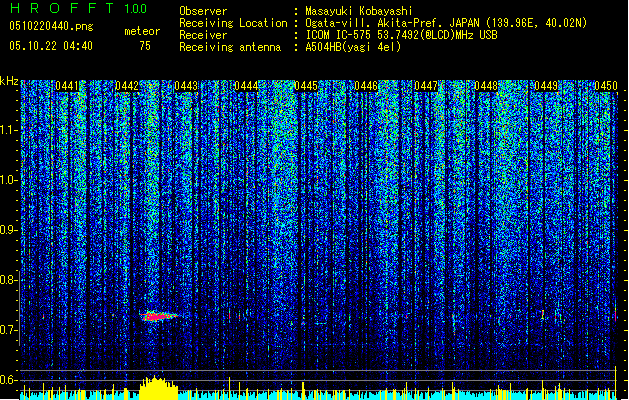629x400 pixels.
Task: Click the 0447 time marker
Action: click(426, 86)
